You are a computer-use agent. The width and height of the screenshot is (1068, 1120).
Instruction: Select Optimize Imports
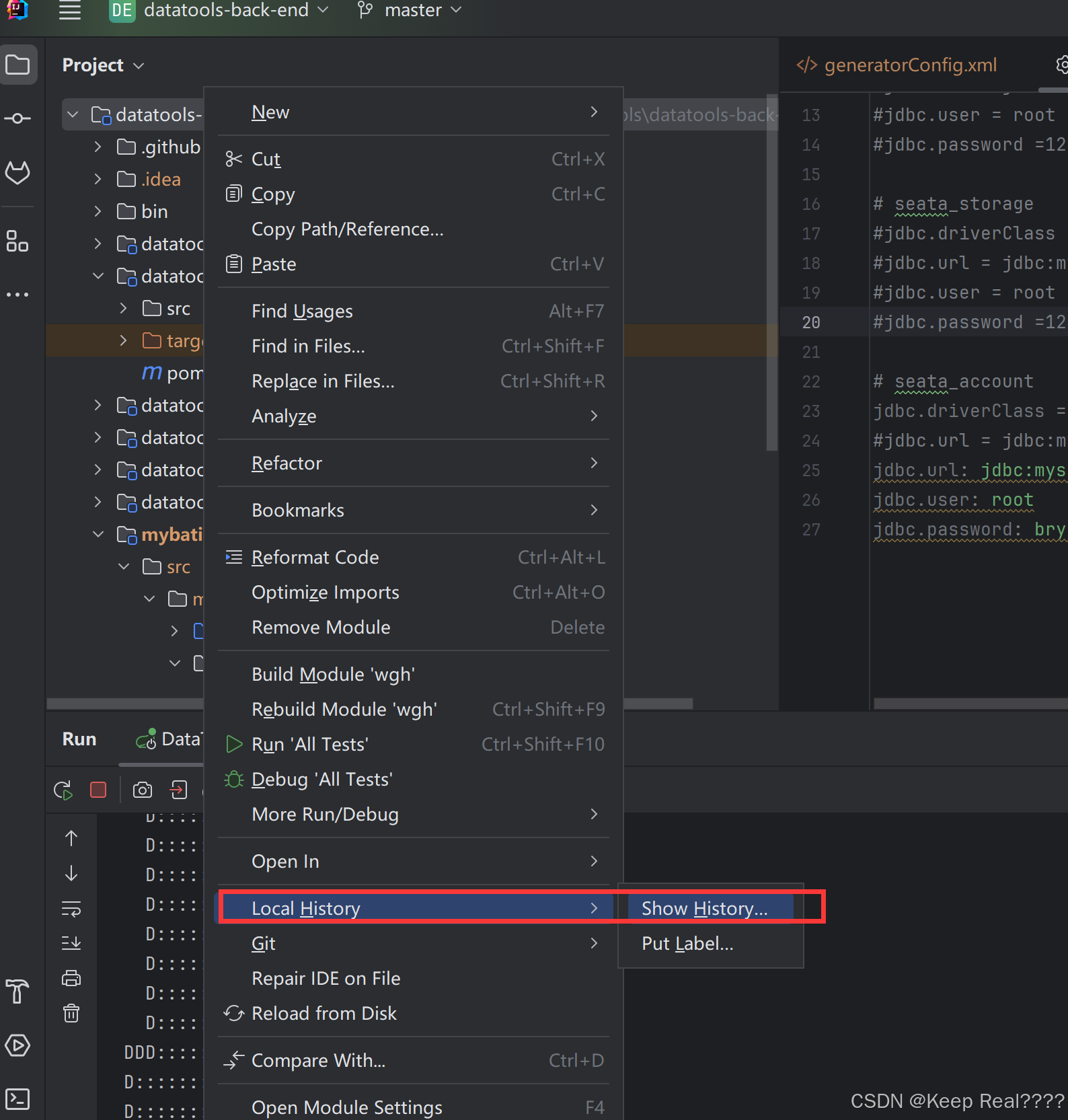(414, 593)
